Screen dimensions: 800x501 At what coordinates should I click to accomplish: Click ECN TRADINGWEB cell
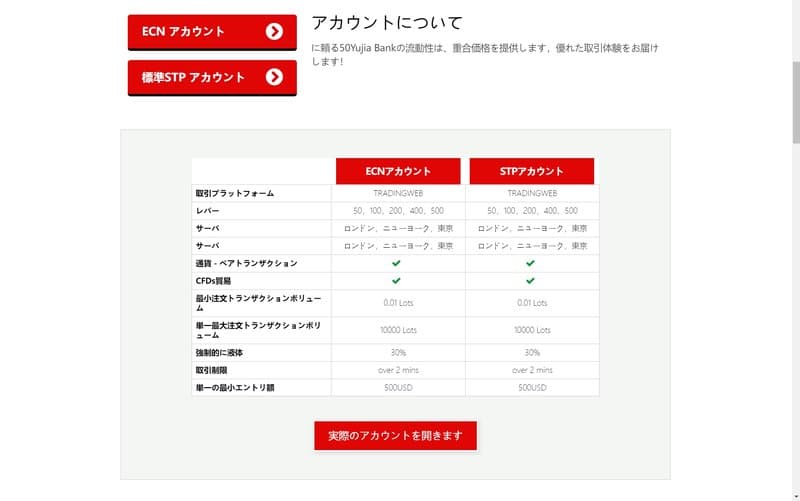point(398,193)
